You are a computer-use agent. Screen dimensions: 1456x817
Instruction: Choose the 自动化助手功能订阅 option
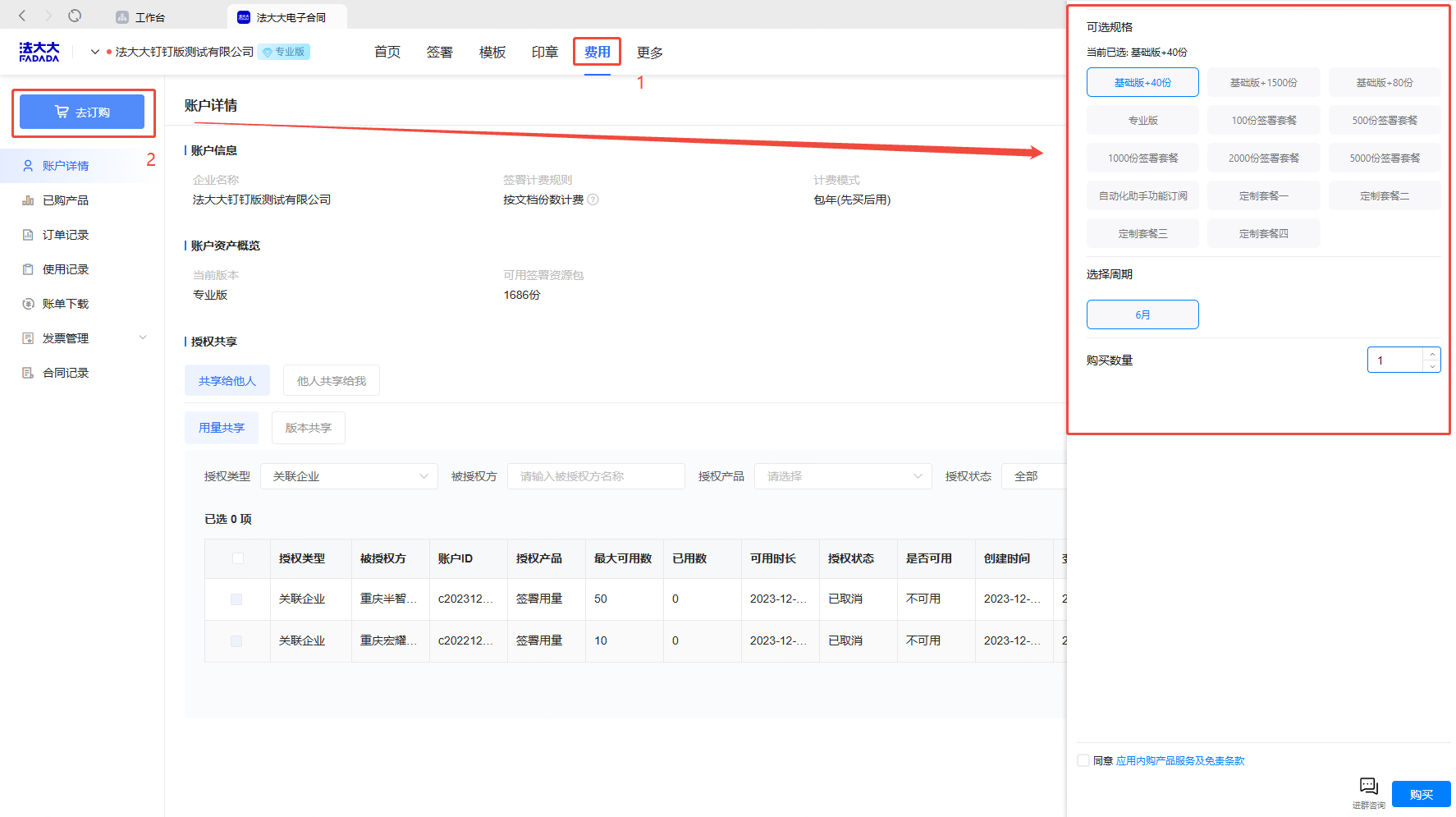pyautogui.click(x=1142, y=195)
